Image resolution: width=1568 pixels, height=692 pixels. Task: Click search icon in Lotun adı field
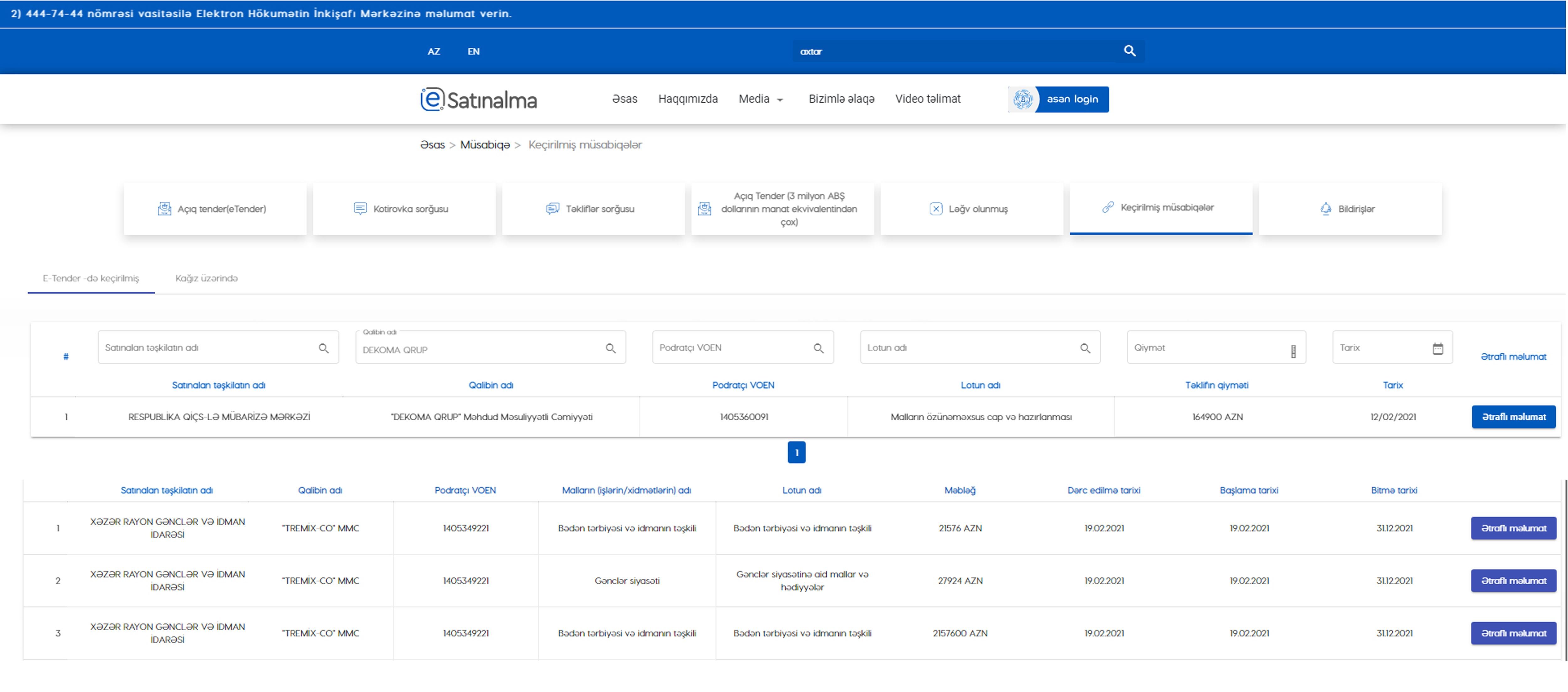1085,348
